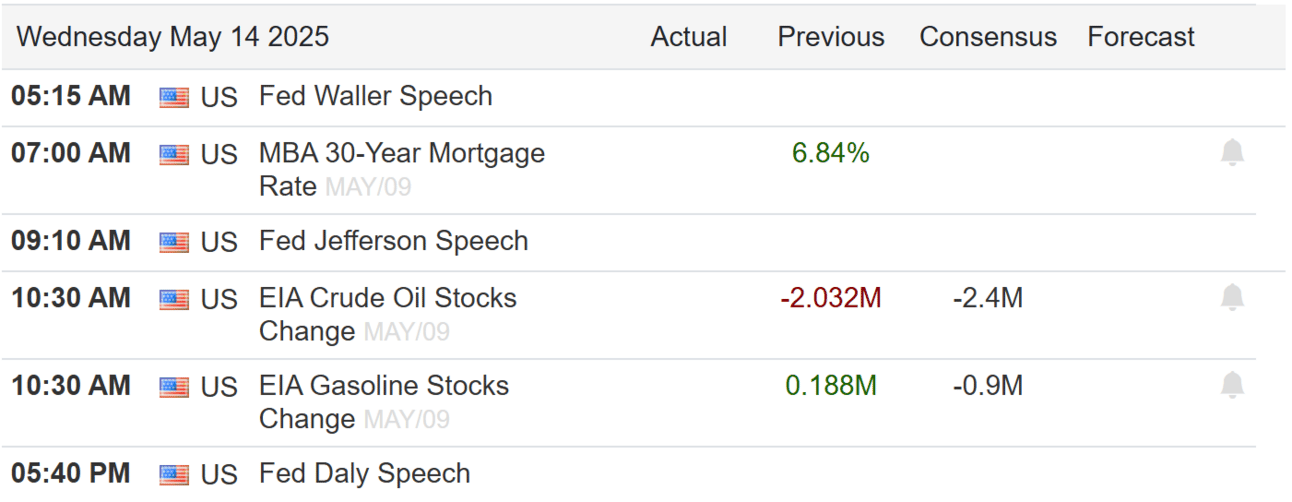Open Fed Daly Speech event

pos(364,473)
